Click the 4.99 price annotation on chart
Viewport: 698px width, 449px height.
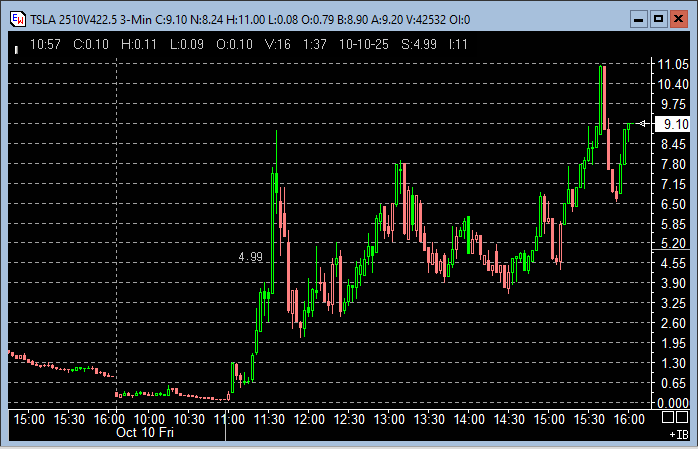pos(250,257)
